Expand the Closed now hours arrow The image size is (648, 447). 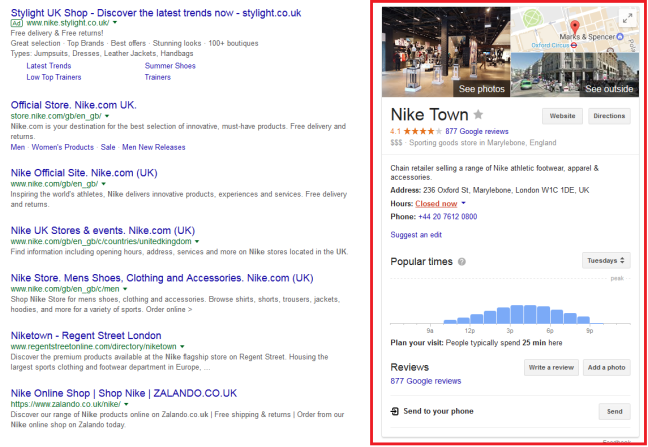coord(463,203)
